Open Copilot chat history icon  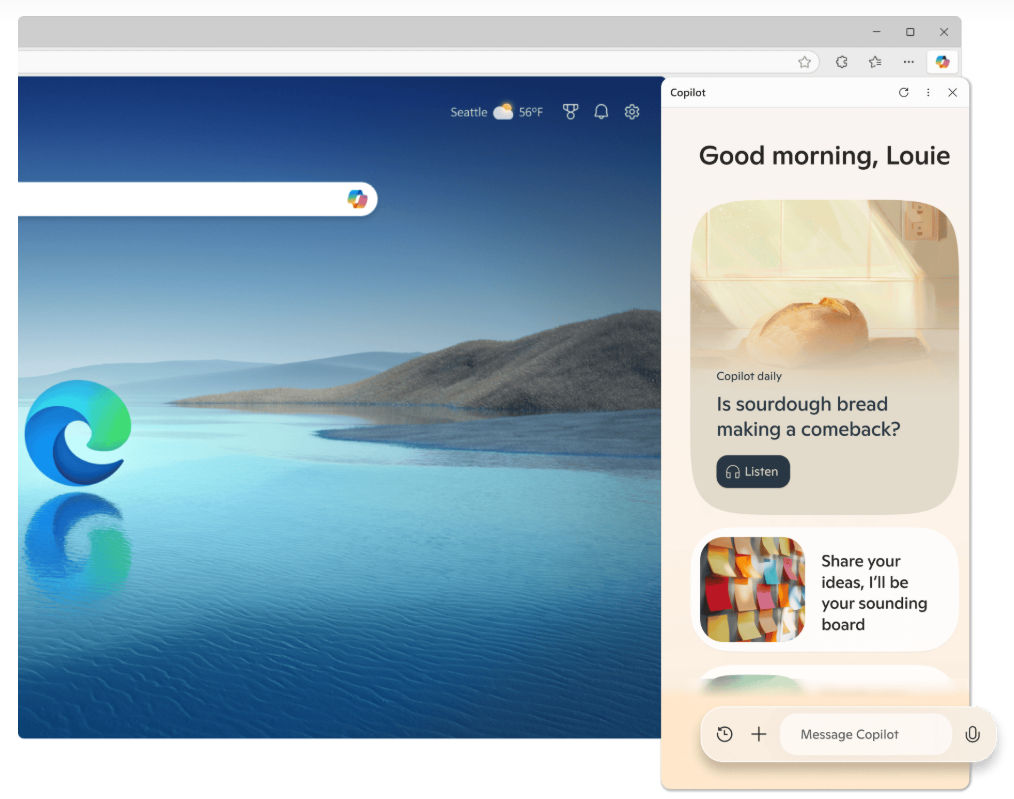pyautogui.click(x=725, y=734)
